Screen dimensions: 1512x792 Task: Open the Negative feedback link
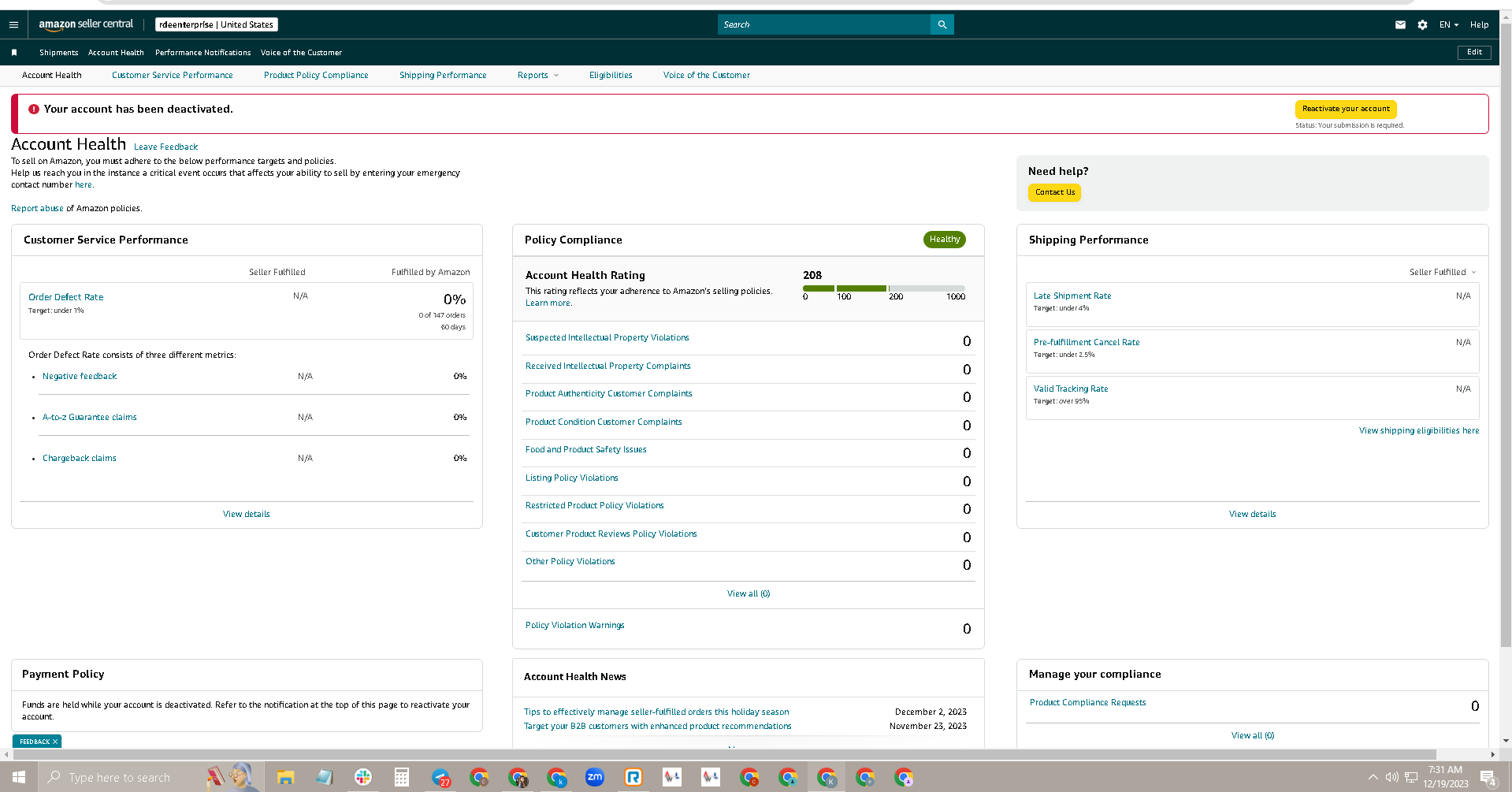click(x=80, y=376)
